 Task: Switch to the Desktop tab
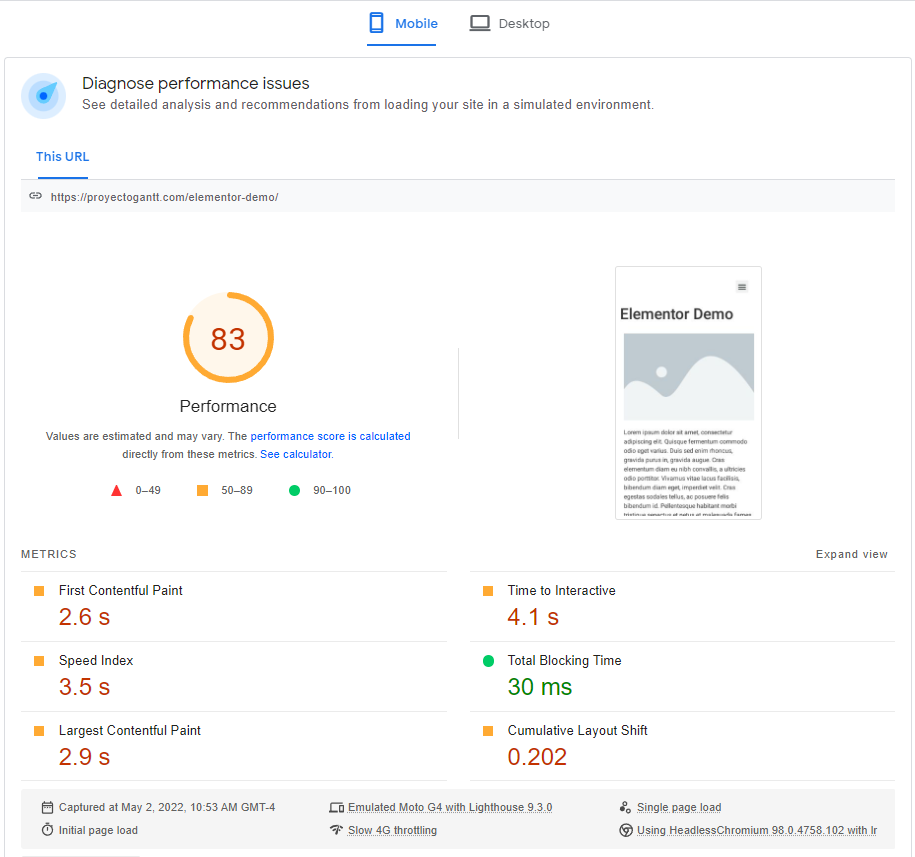tap(509, 23)
